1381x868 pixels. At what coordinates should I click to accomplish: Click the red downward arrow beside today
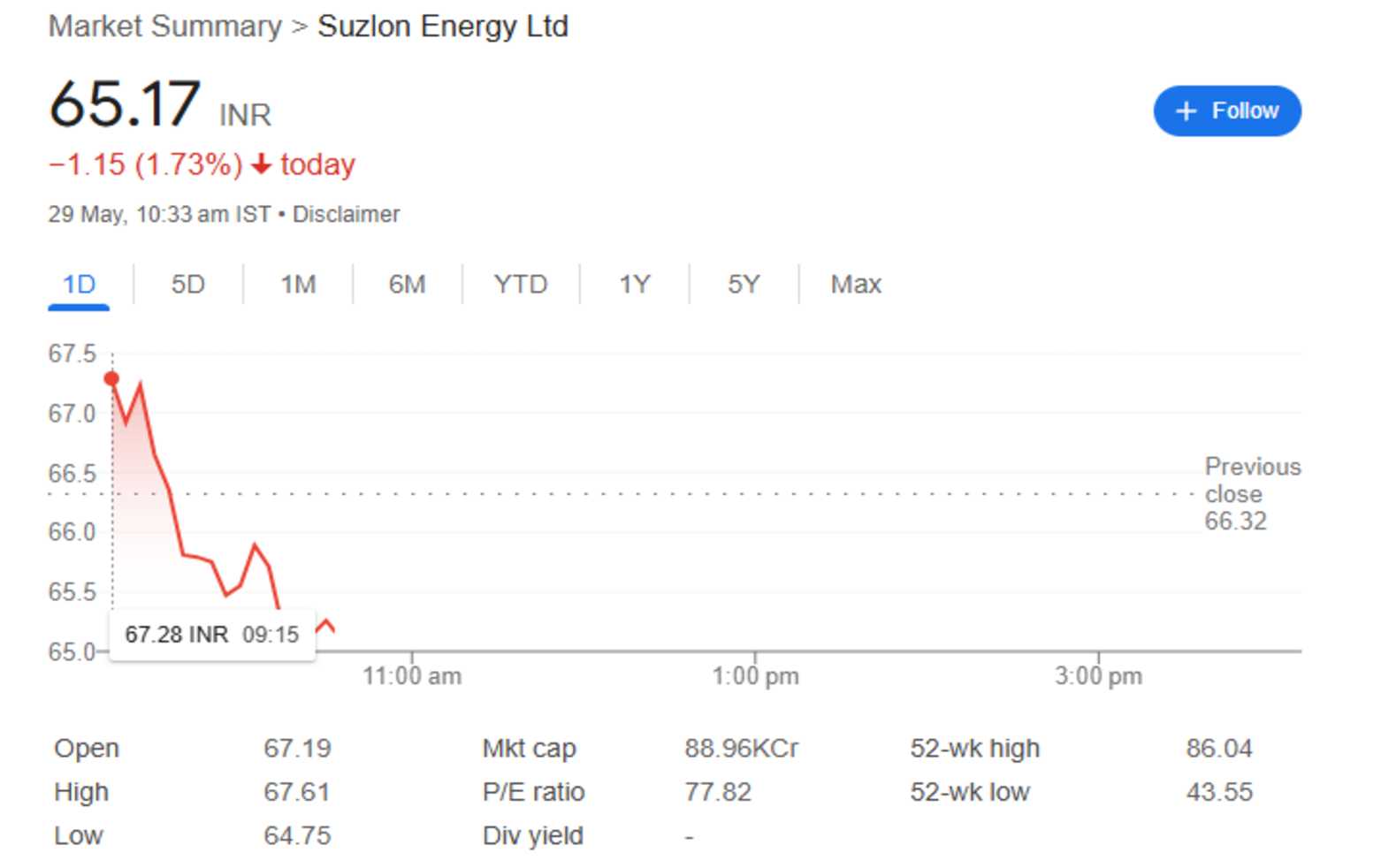click(261, 164)
